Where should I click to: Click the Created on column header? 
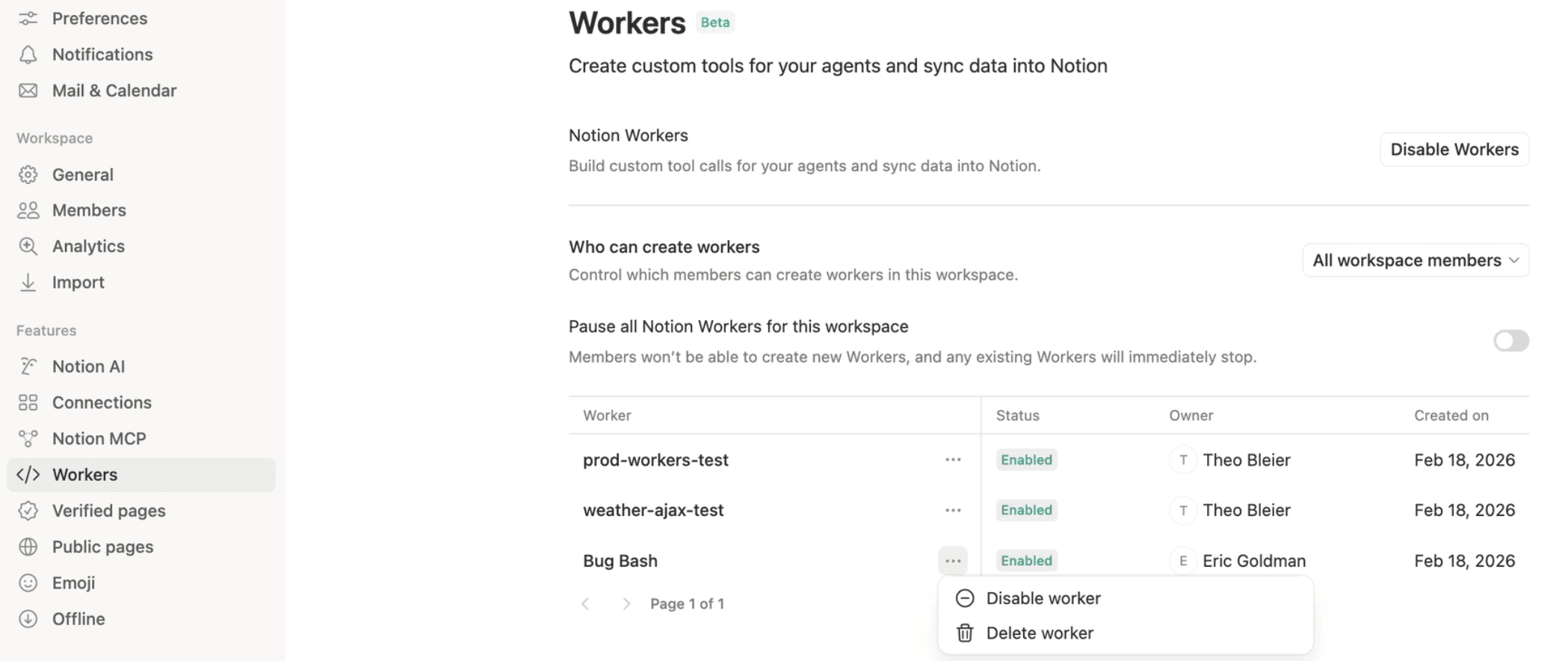[1451, 415]
